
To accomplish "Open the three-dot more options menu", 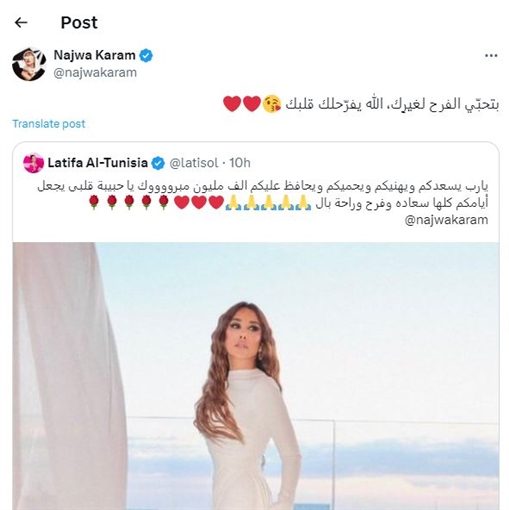I will 491,56.
